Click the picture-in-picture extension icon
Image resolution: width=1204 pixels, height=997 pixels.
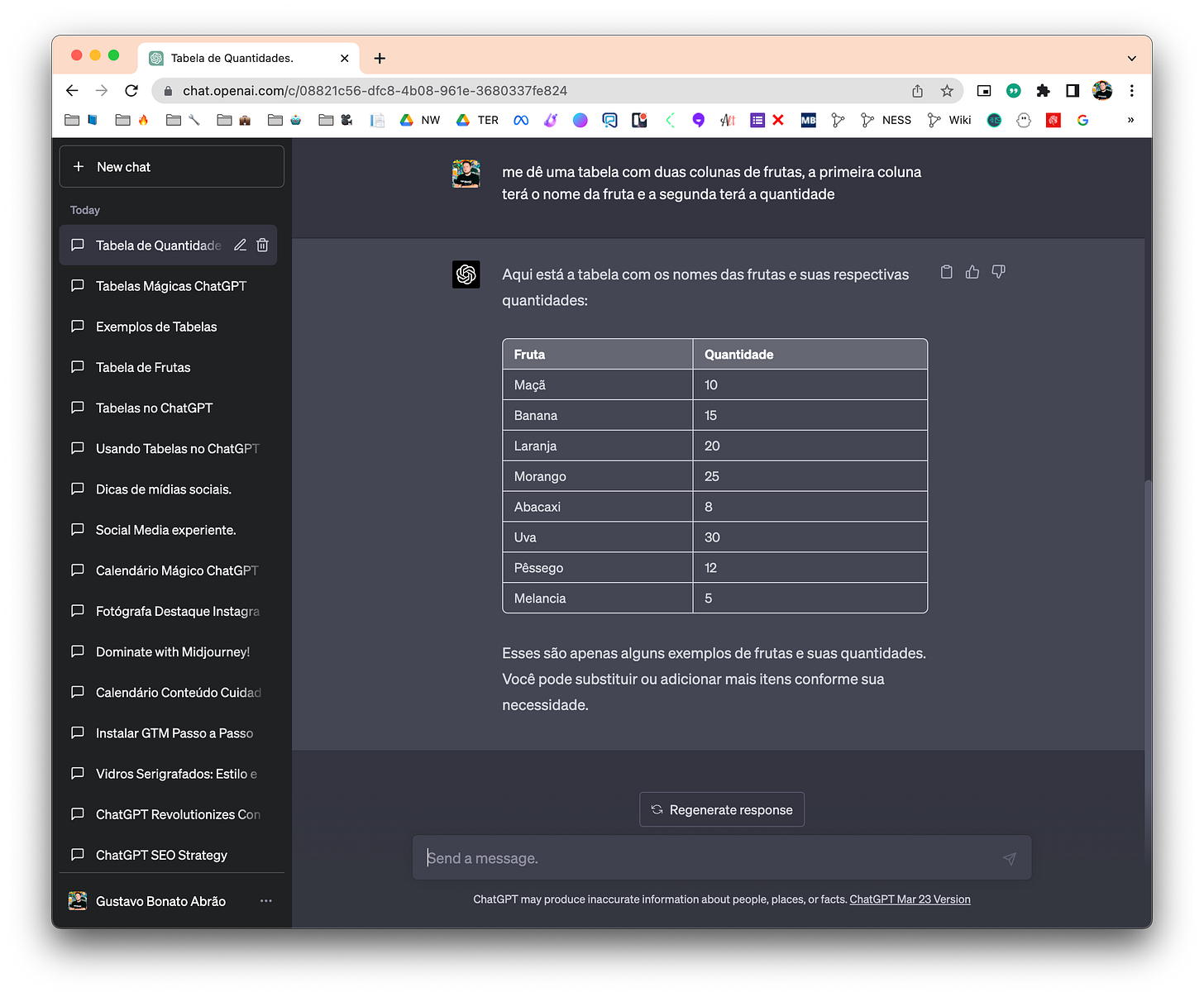tap(984, 91)
